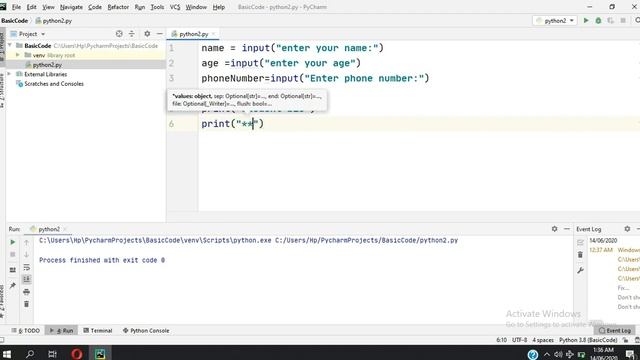Screen dimensions: 640x360
Task: Start debugging with the bug icon
Action: [x=598, y=20]
